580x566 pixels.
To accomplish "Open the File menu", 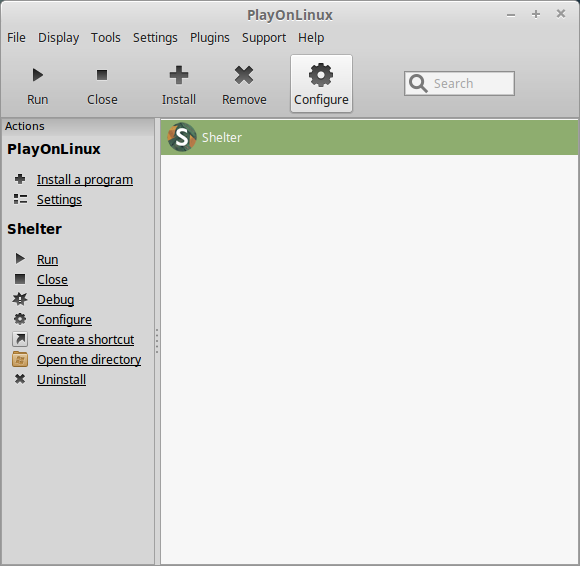I will click(16, 38).
